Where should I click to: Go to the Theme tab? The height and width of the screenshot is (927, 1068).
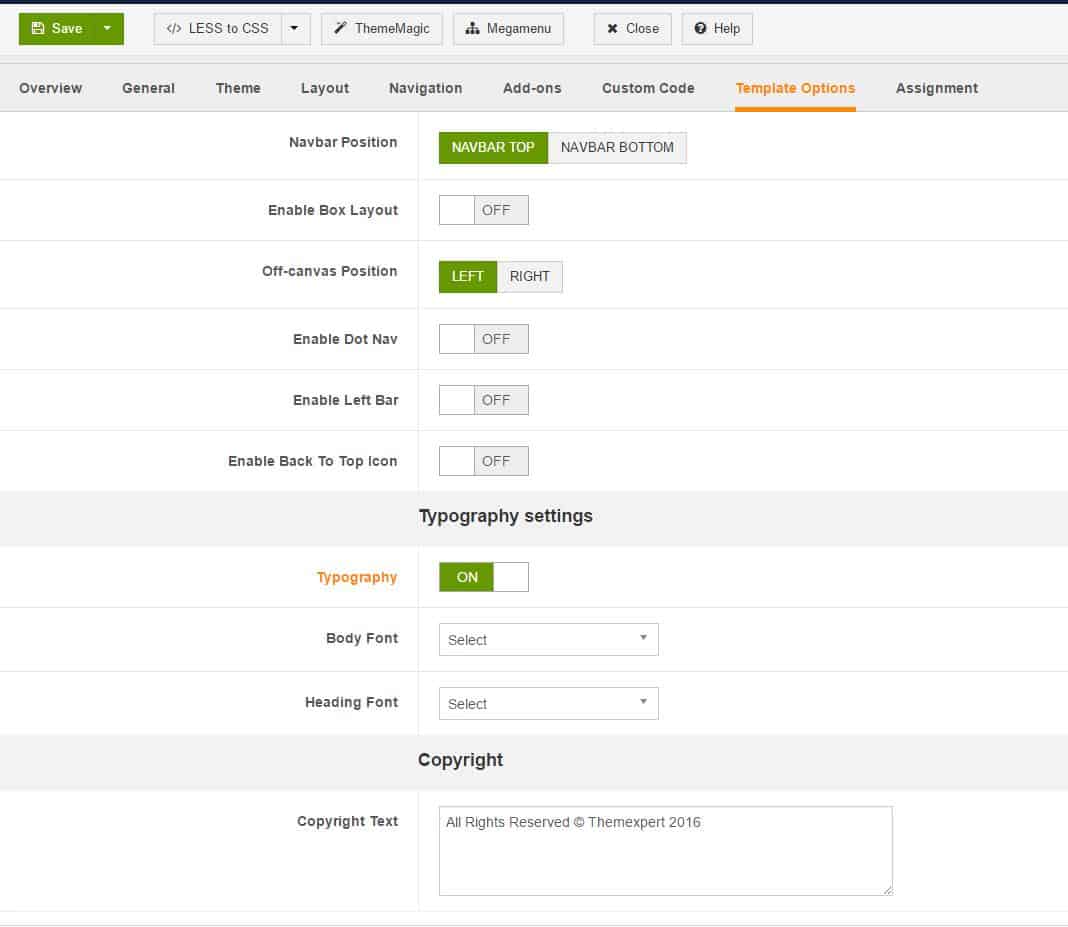click(238, 89)
